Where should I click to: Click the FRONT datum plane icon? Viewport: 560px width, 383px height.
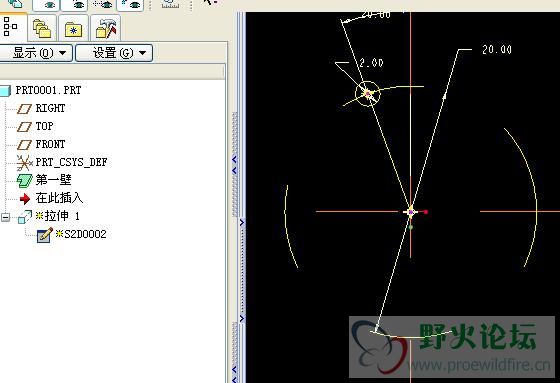(24, 144)
